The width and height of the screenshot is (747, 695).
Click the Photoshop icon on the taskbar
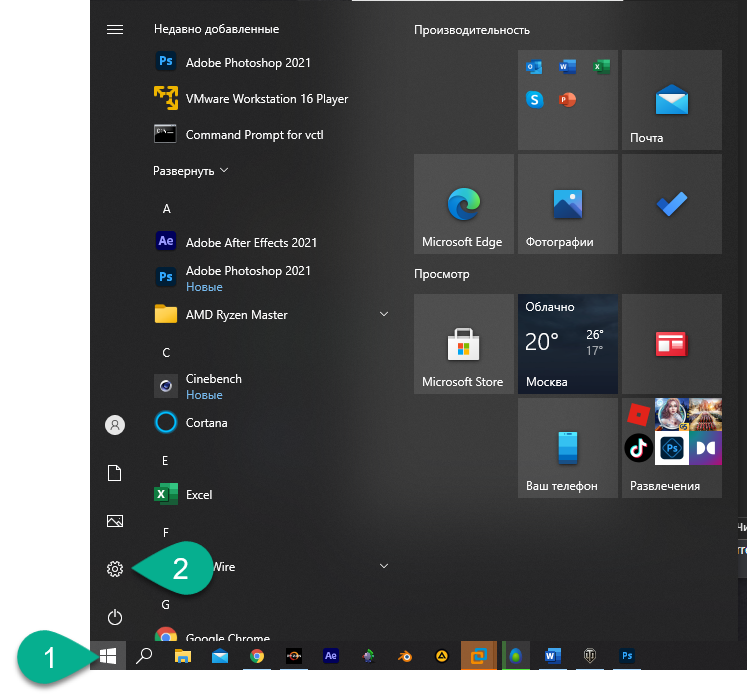(627, 656)
